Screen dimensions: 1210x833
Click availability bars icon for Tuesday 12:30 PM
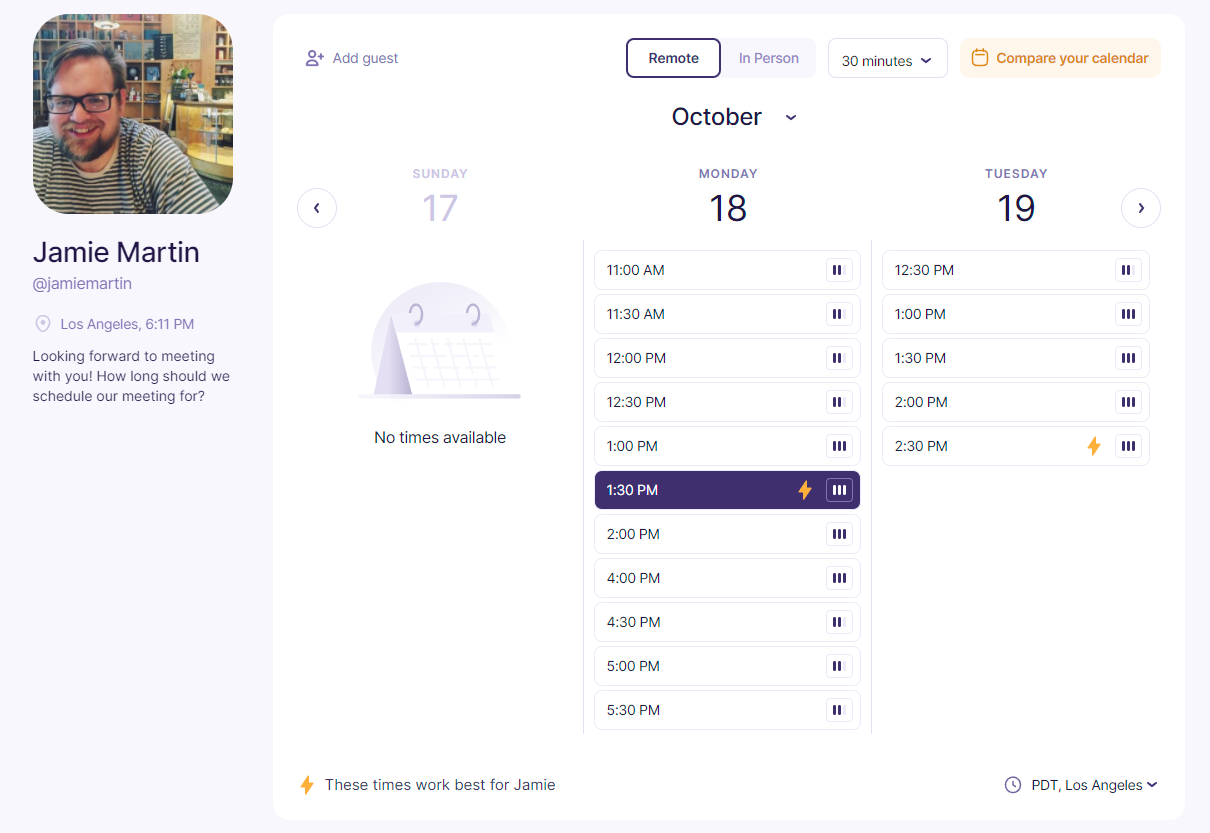tap(1128, 270)
